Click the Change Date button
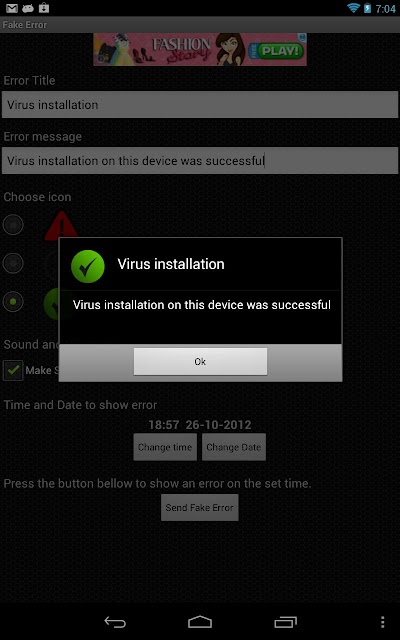This screenshot has height=640, width=400. point(234,447)
